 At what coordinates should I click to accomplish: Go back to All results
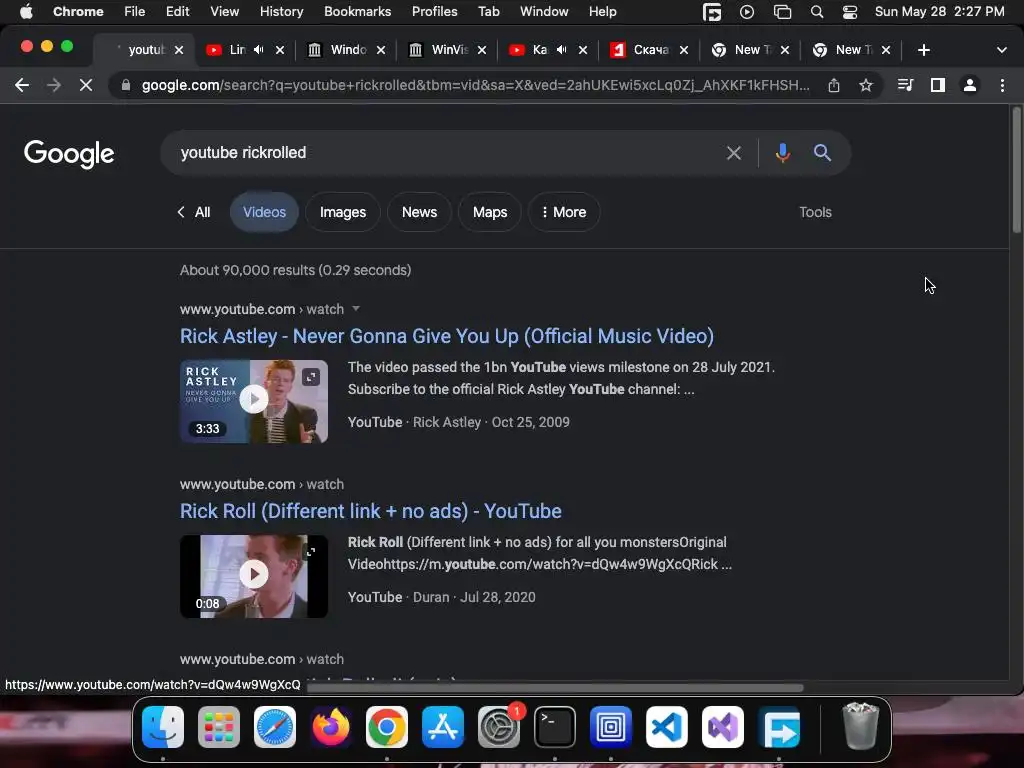tap(194, 212)
